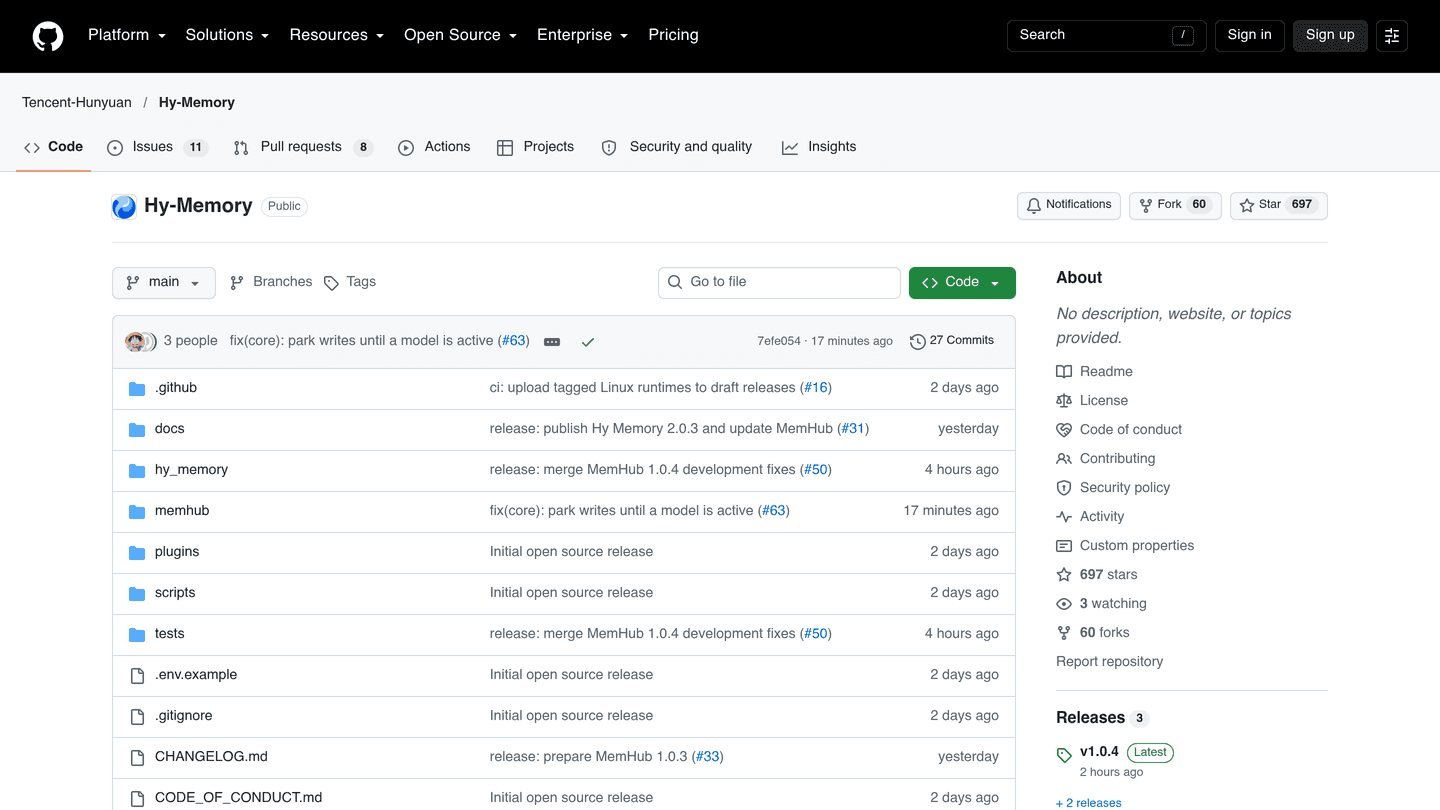This screenshot has width=1440, height=810.
Task: Open the Security policy link
Action: (1113, 488)
